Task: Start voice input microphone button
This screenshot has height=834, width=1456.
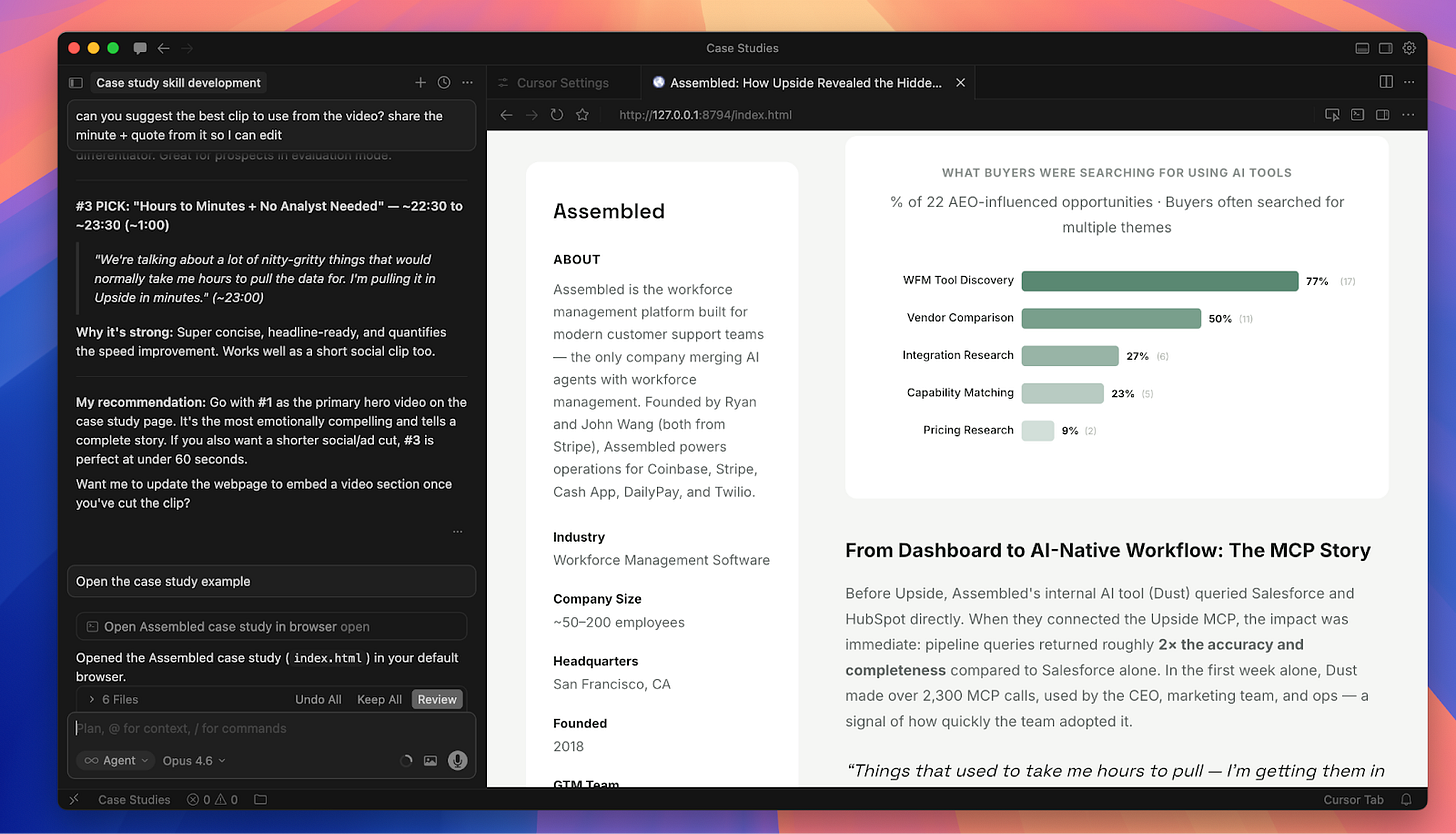Action: pyautogui.click(x=458, y=760)
